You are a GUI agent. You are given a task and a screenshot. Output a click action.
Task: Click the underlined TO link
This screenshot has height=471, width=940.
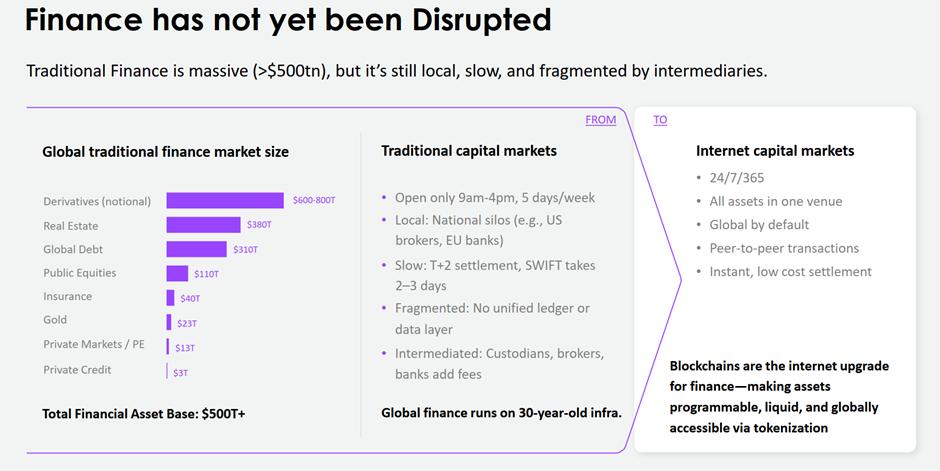point(660,120)
